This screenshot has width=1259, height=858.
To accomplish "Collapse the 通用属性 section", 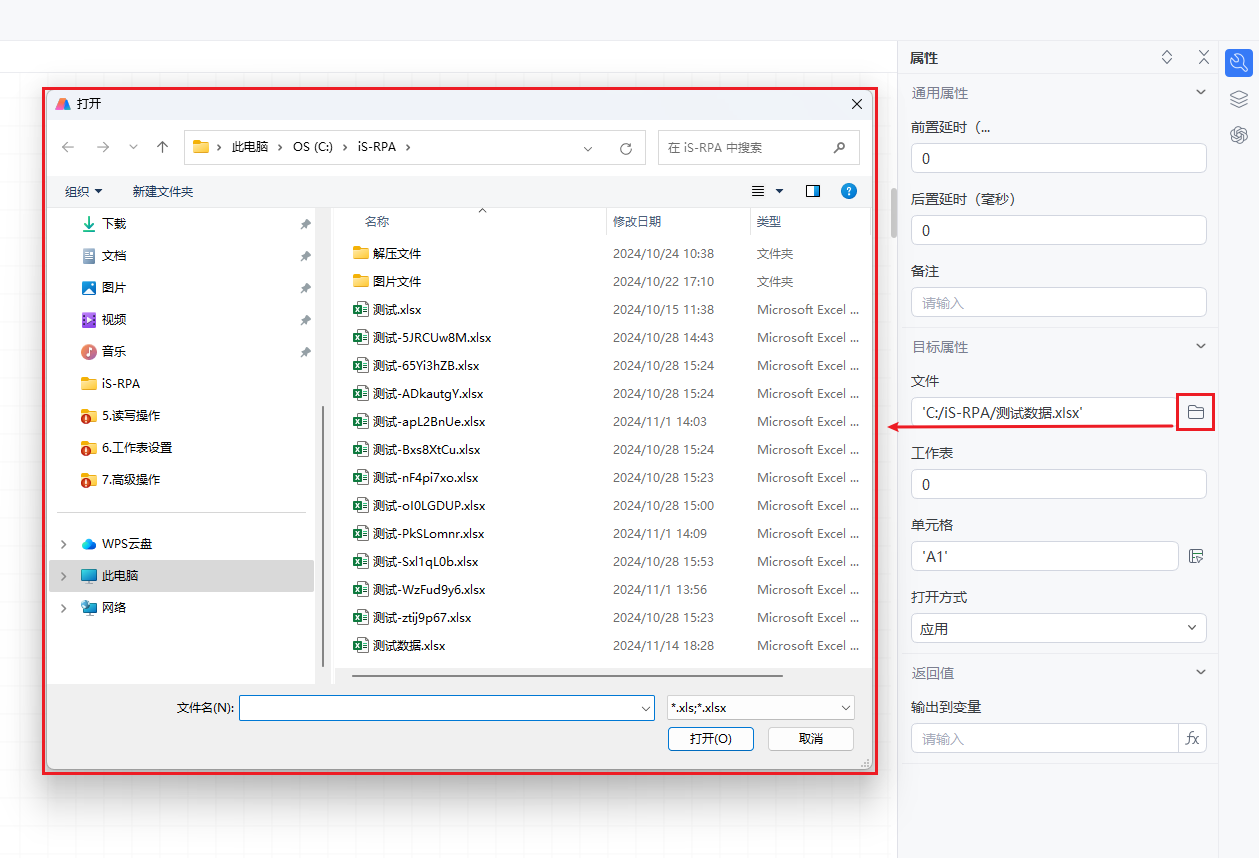I will pos(1201,93).
